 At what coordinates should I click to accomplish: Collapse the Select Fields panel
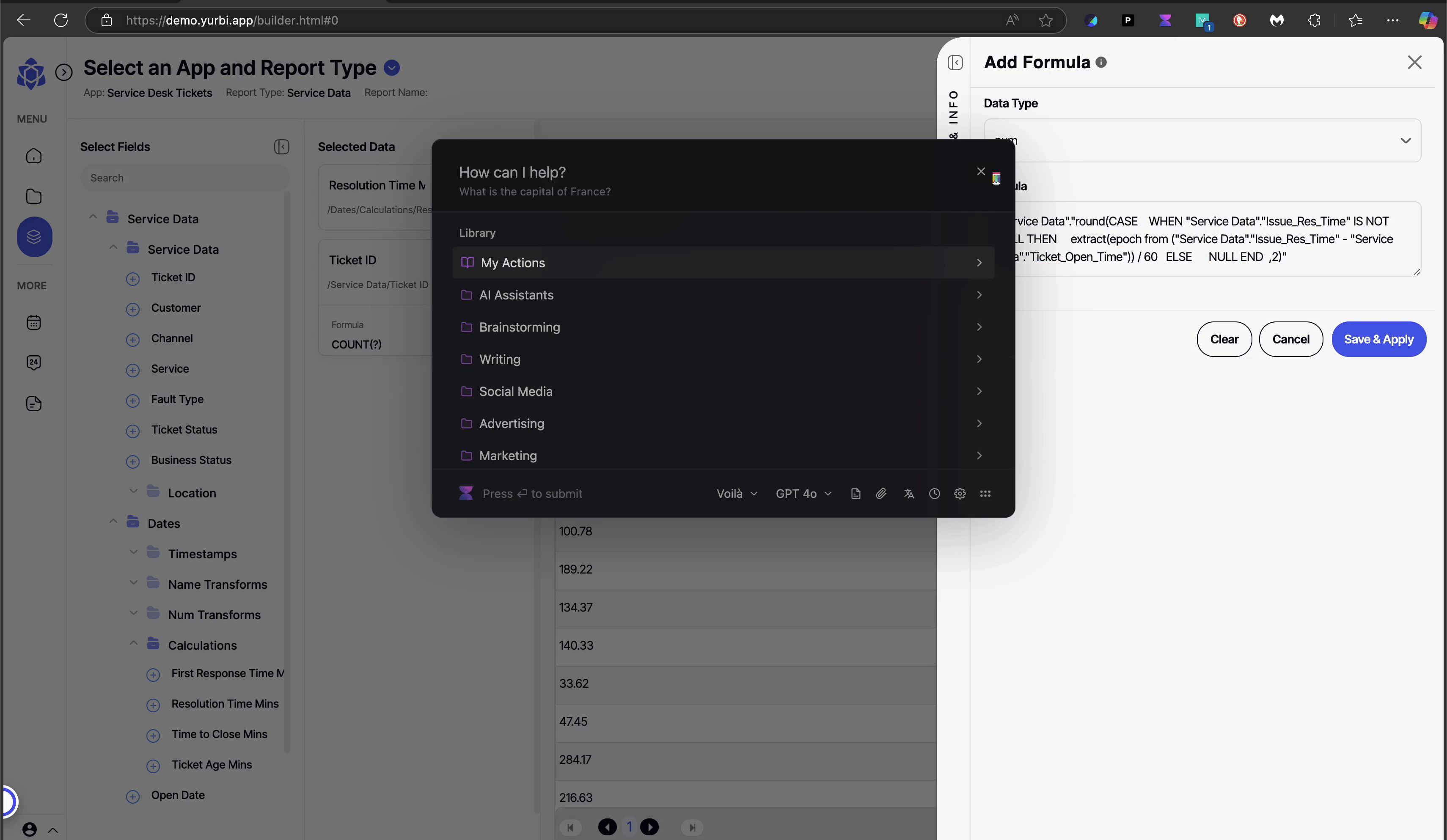point(281,147)
